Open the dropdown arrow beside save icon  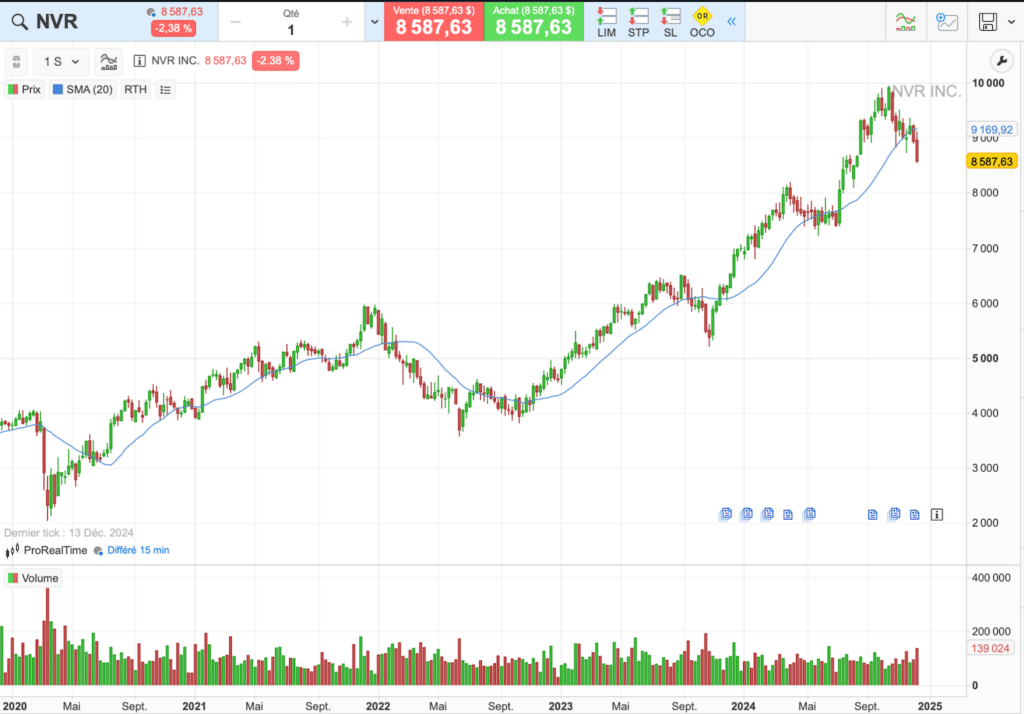click(1012, 22)
